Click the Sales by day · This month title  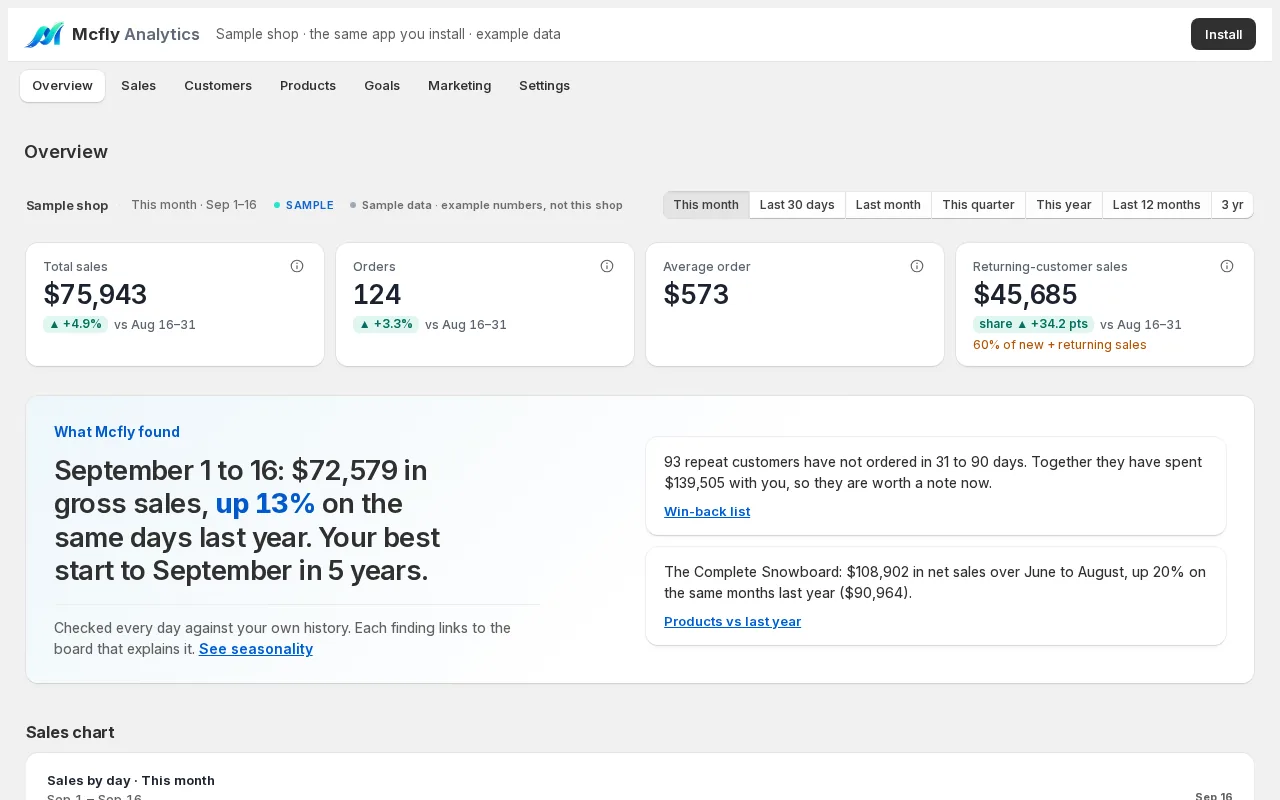[131, 781]
